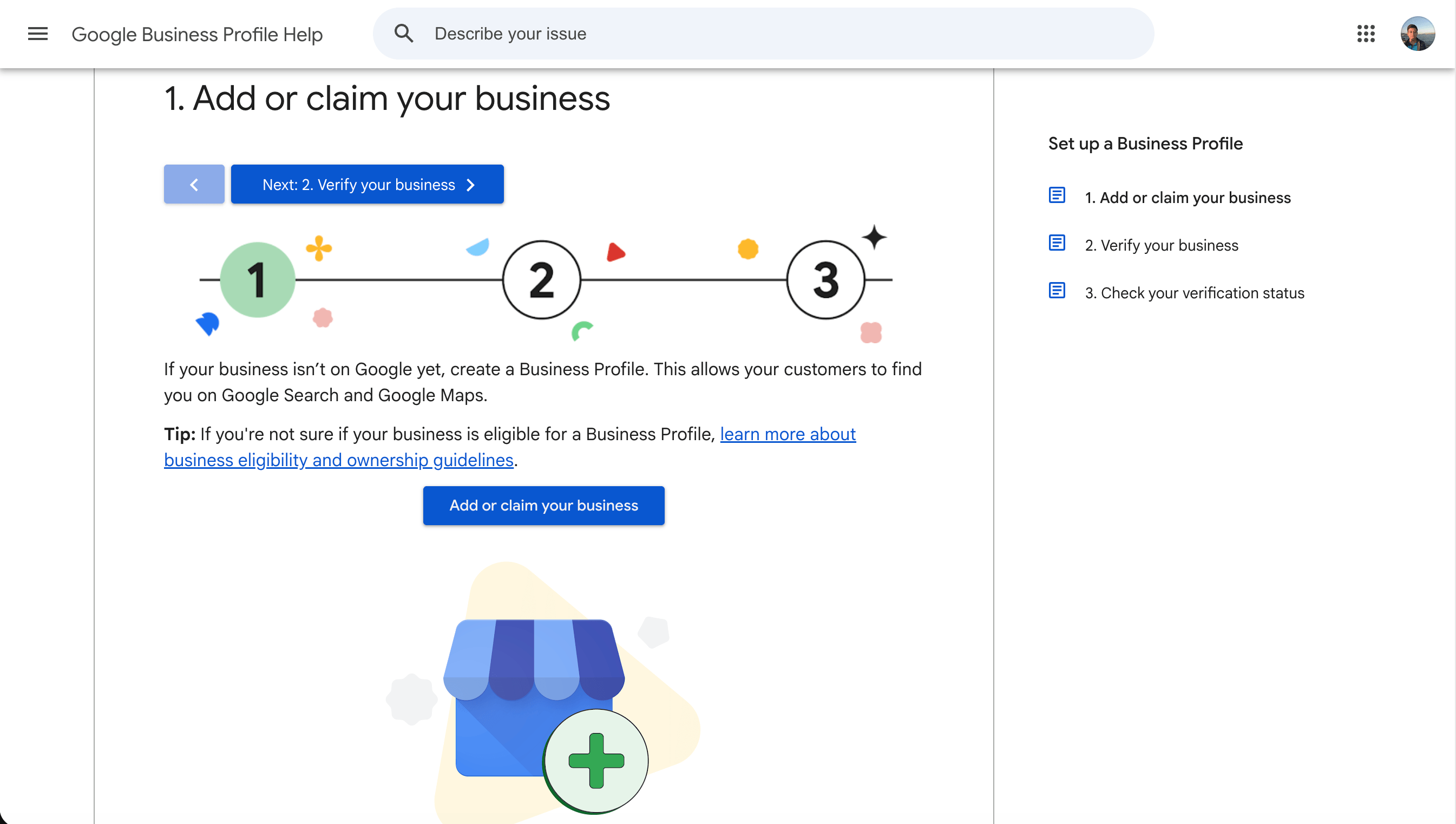This screenshot has width=1456, height=824.
Task: Open the hamburger main menu
Action: click(x=38, y=34)
